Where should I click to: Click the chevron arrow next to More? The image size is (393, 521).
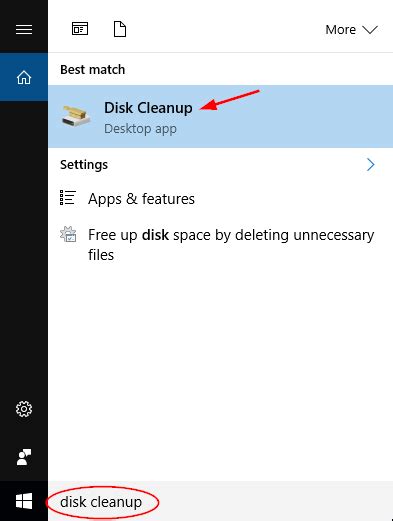(370, 30)
